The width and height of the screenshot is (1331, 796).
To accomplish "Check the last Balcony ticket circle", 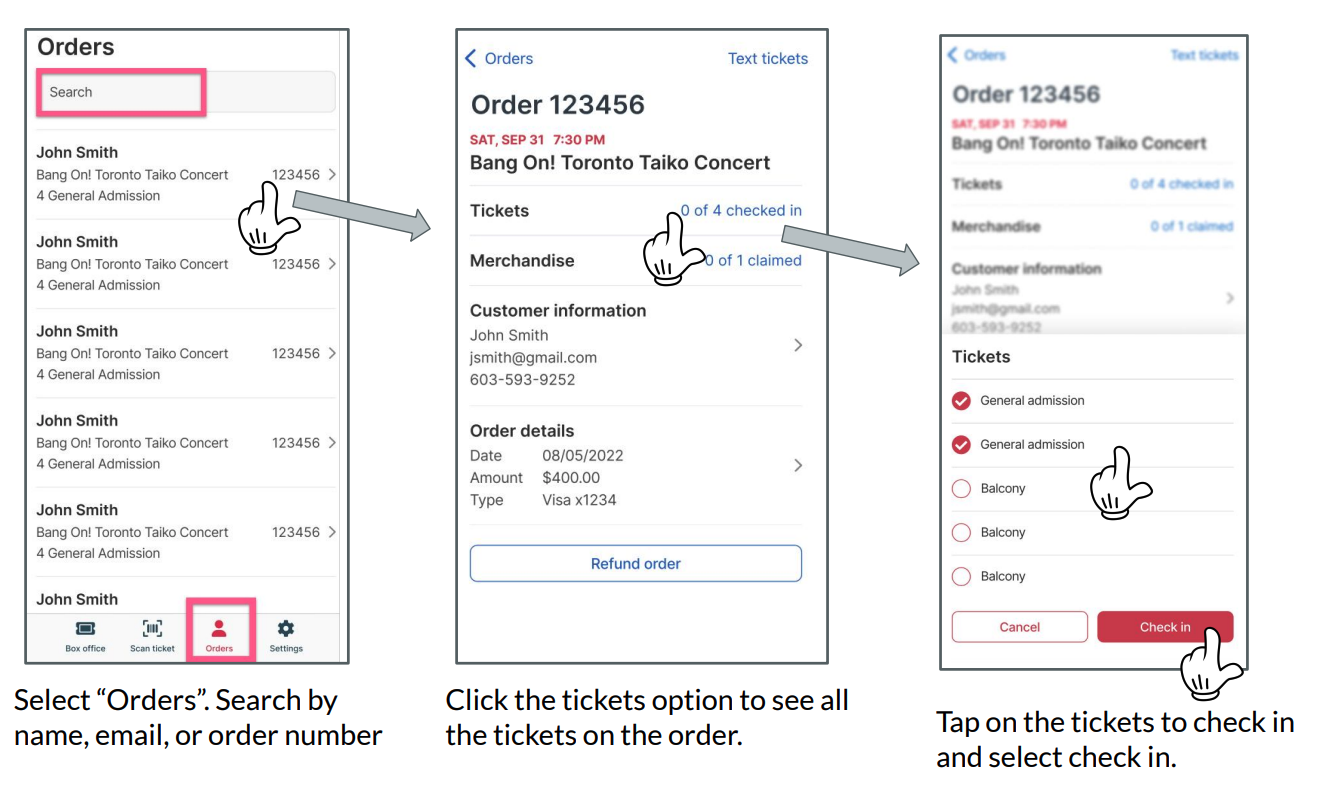I will pos(961,577).
